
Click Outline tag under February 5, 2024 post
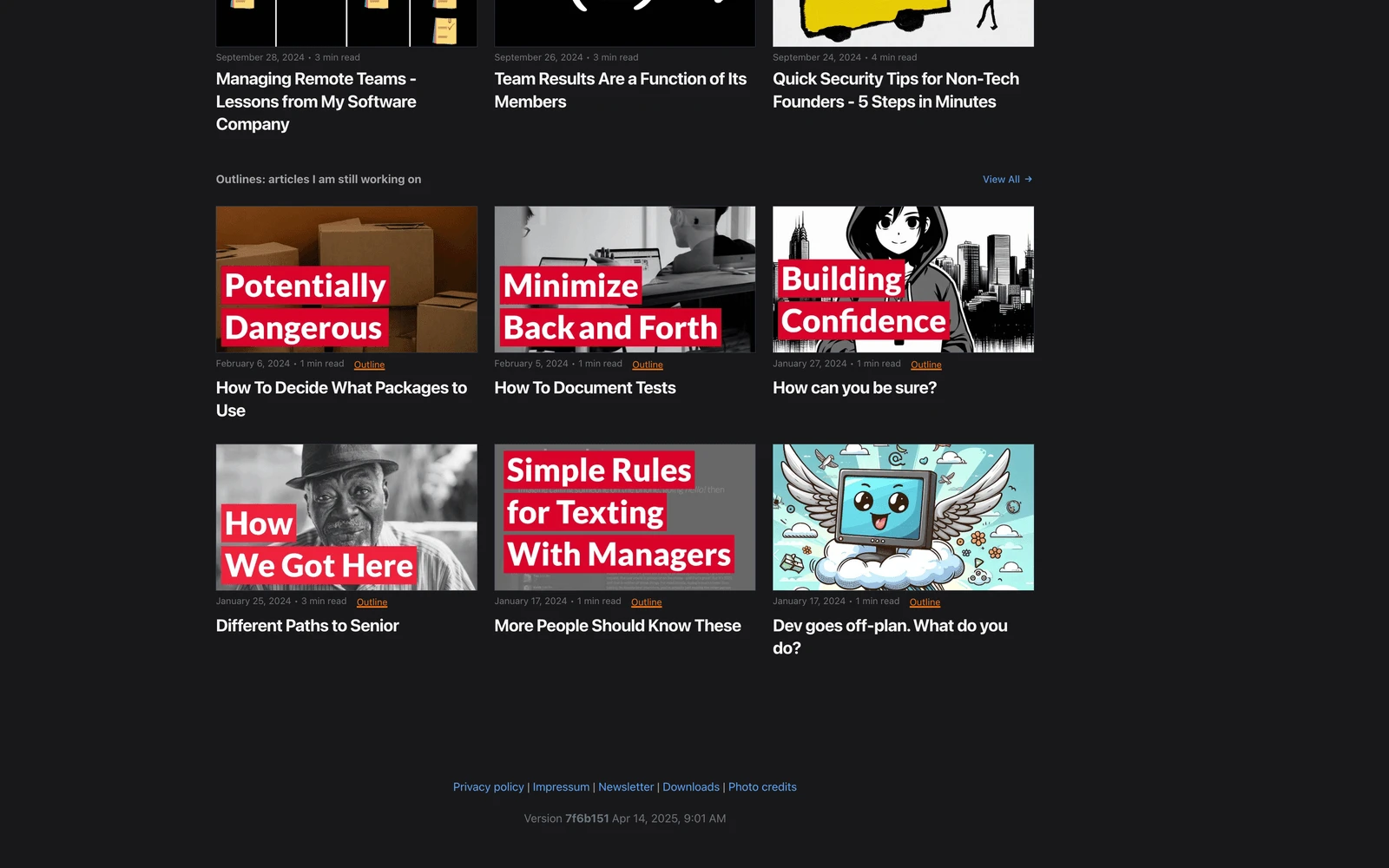point(648,365)
